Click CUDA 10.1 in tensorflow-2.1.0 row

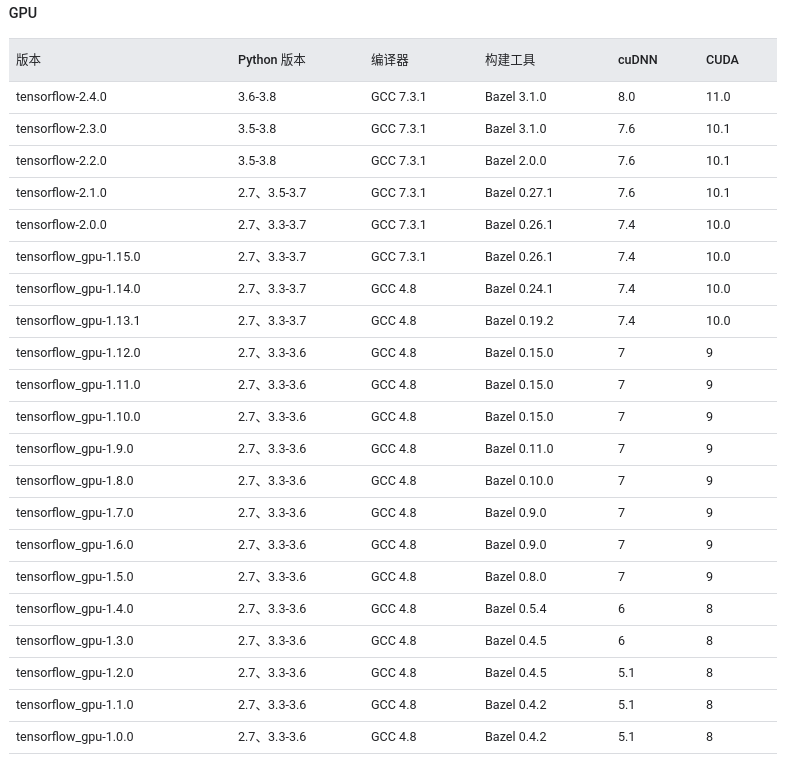pos(718,193)
